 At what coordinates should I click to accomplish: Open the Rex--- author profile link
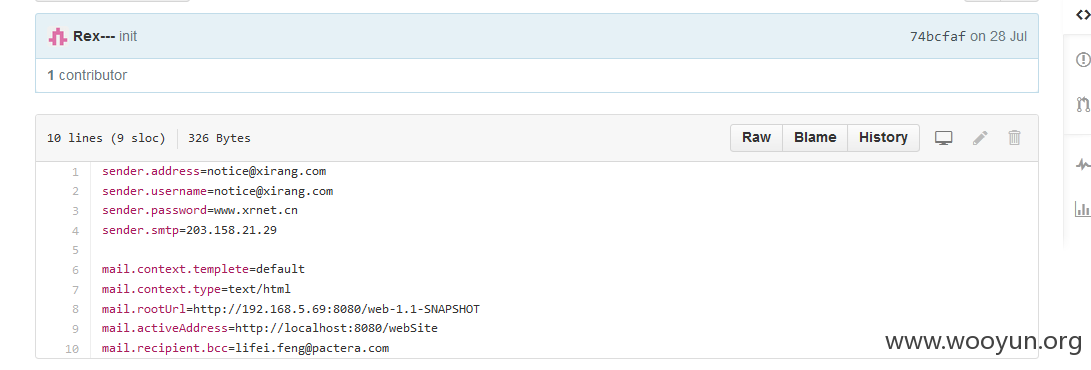[94, 37]
